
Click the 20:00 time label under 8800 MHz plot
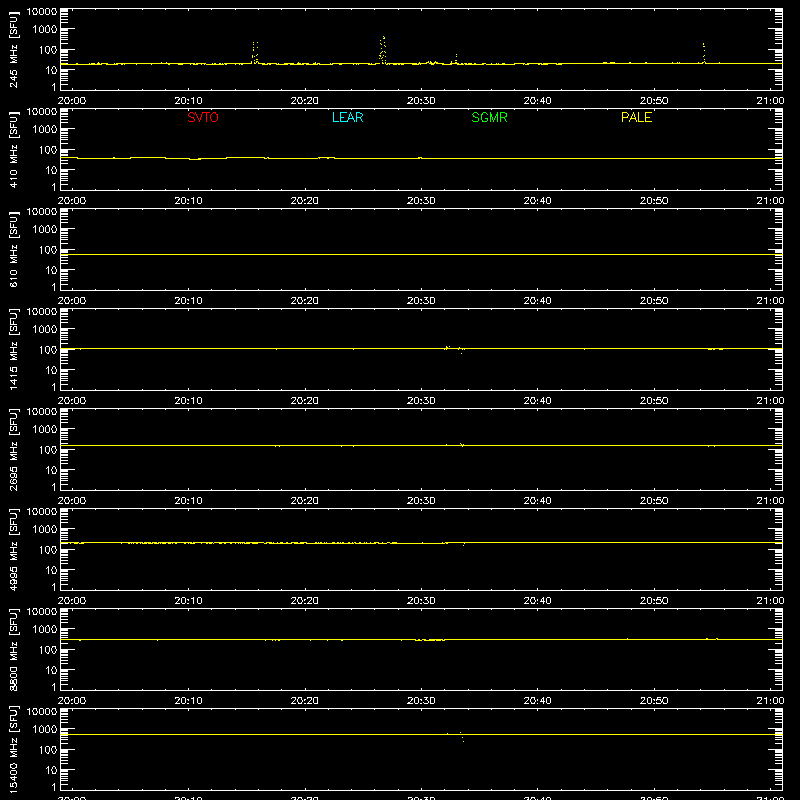coord(72,701)
